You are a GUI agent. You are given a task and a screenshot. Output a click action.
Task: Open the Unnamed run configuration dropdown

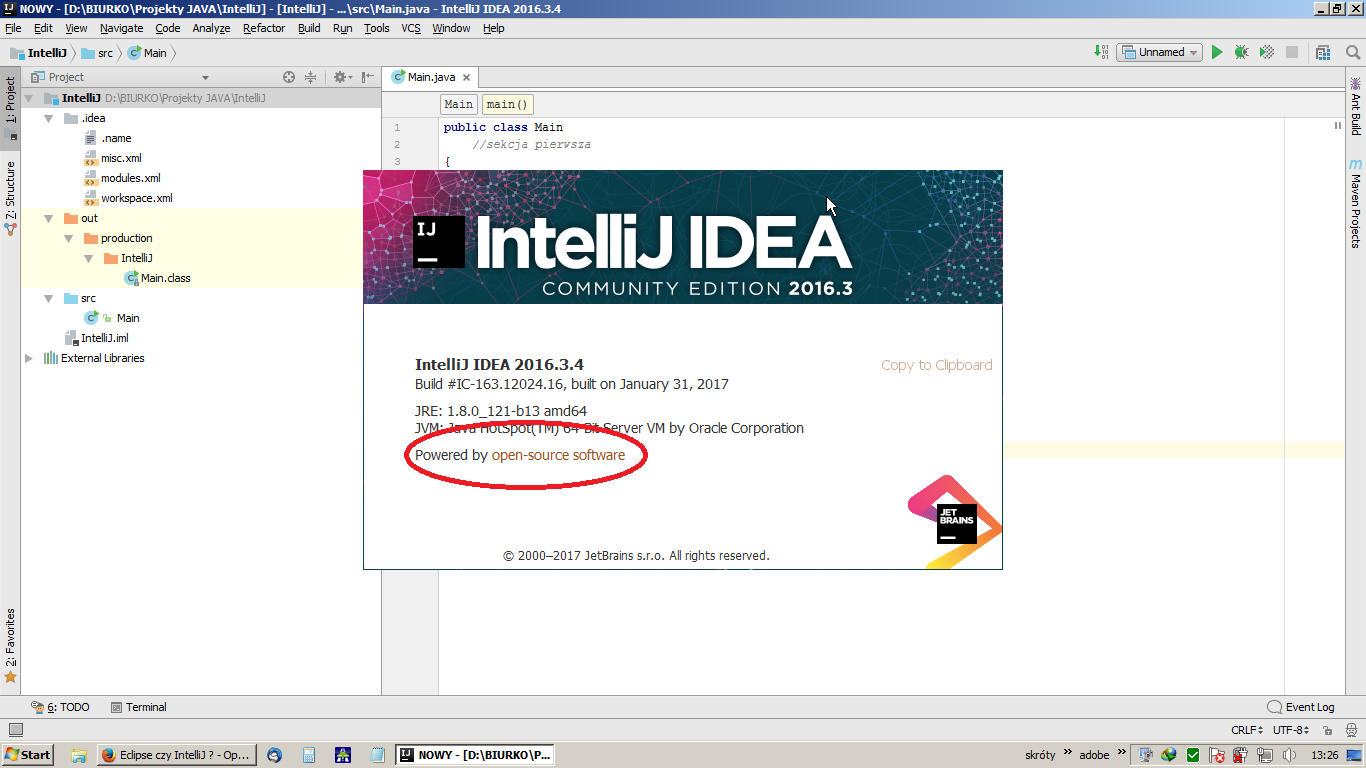(1160, 52)
